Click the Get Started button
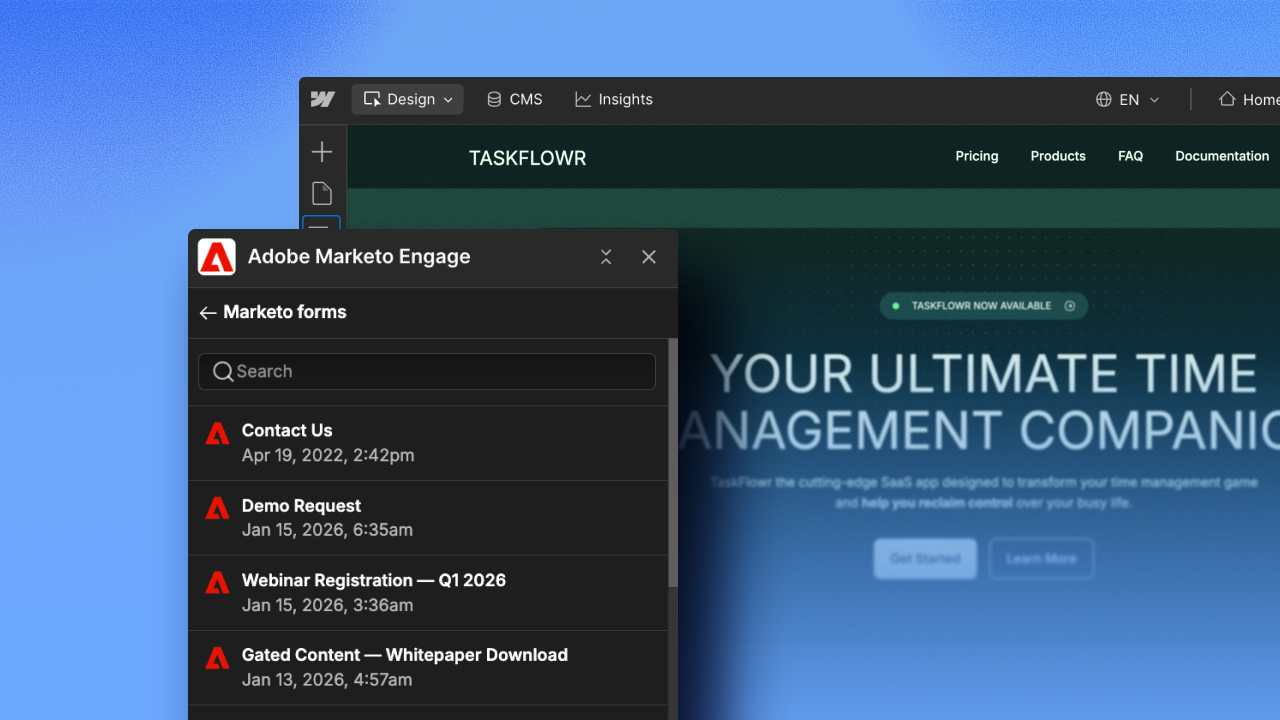The height and width of the screenshot is (720, 1280). pos(924,558)
